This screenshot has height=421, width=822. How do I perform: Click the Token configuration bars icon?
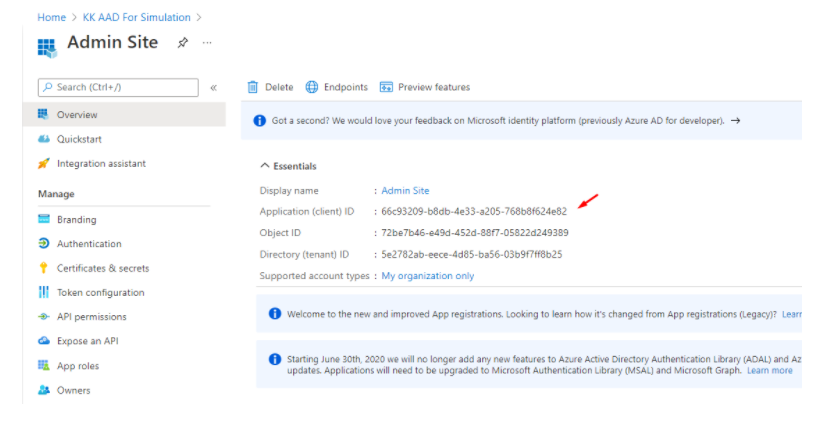pyautogui.click(x=44, y=292)
